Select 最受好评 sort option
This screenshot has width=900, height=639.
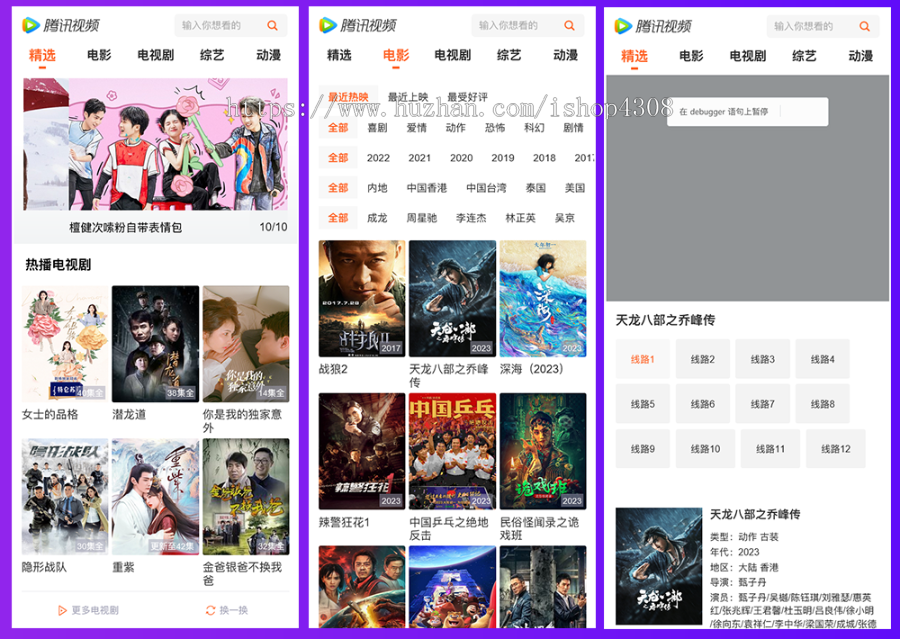467,97
